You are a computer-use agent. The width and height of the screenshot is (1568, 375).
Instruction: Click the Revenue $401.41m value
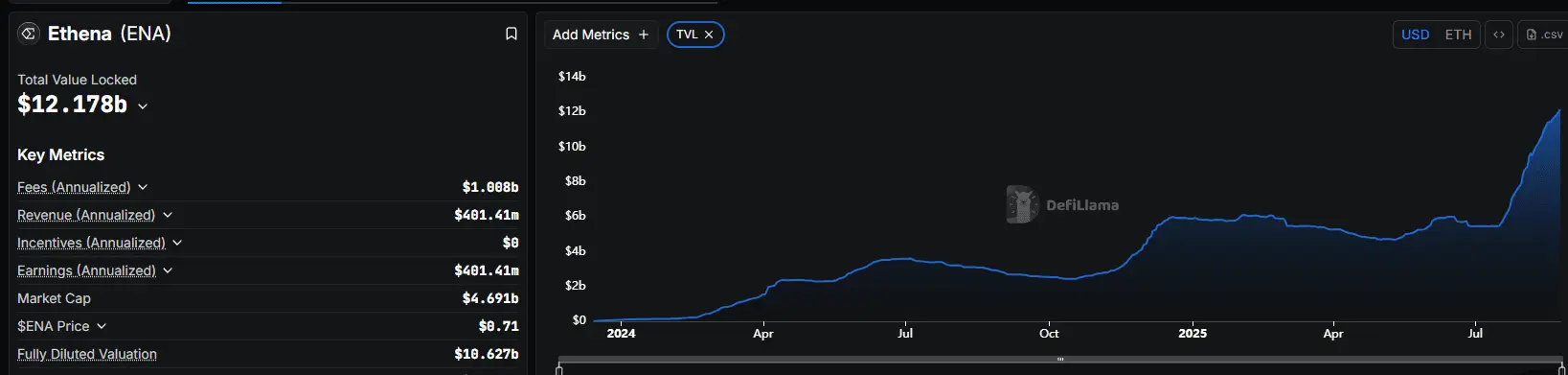tap(487, 215)
